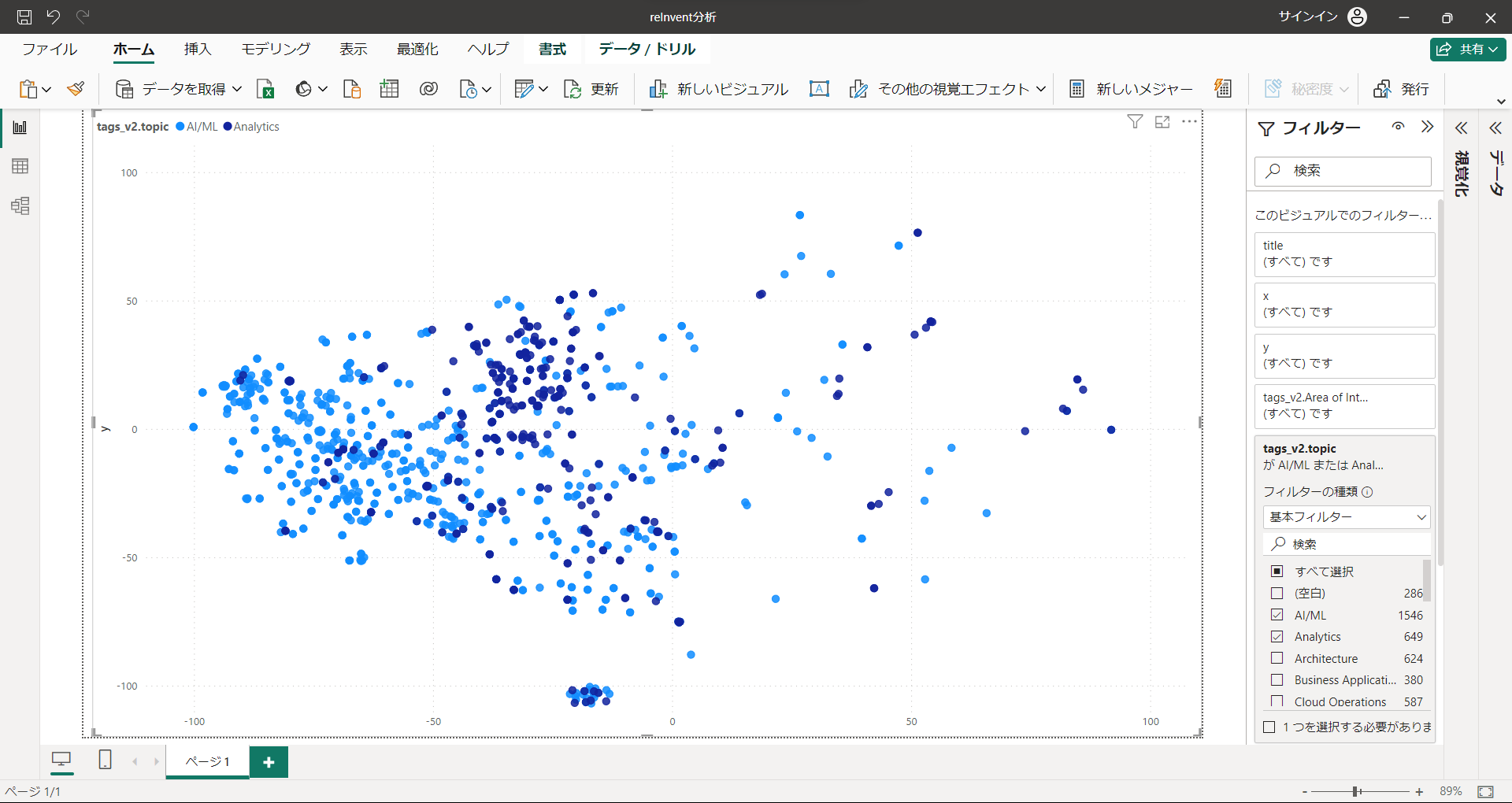Switch to Table view in left sidebar
Viewport: 1512px width, 803px height.
click(20, 166)
